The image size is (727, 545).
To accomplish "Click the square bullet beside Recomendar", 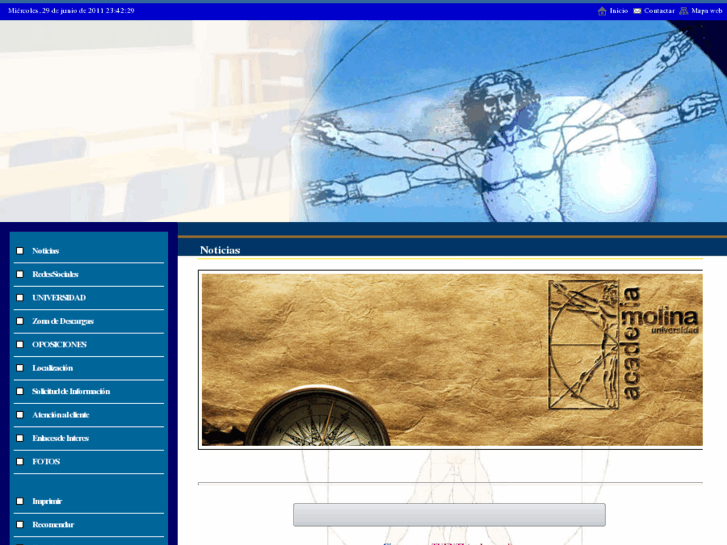I will coord(20,525).
